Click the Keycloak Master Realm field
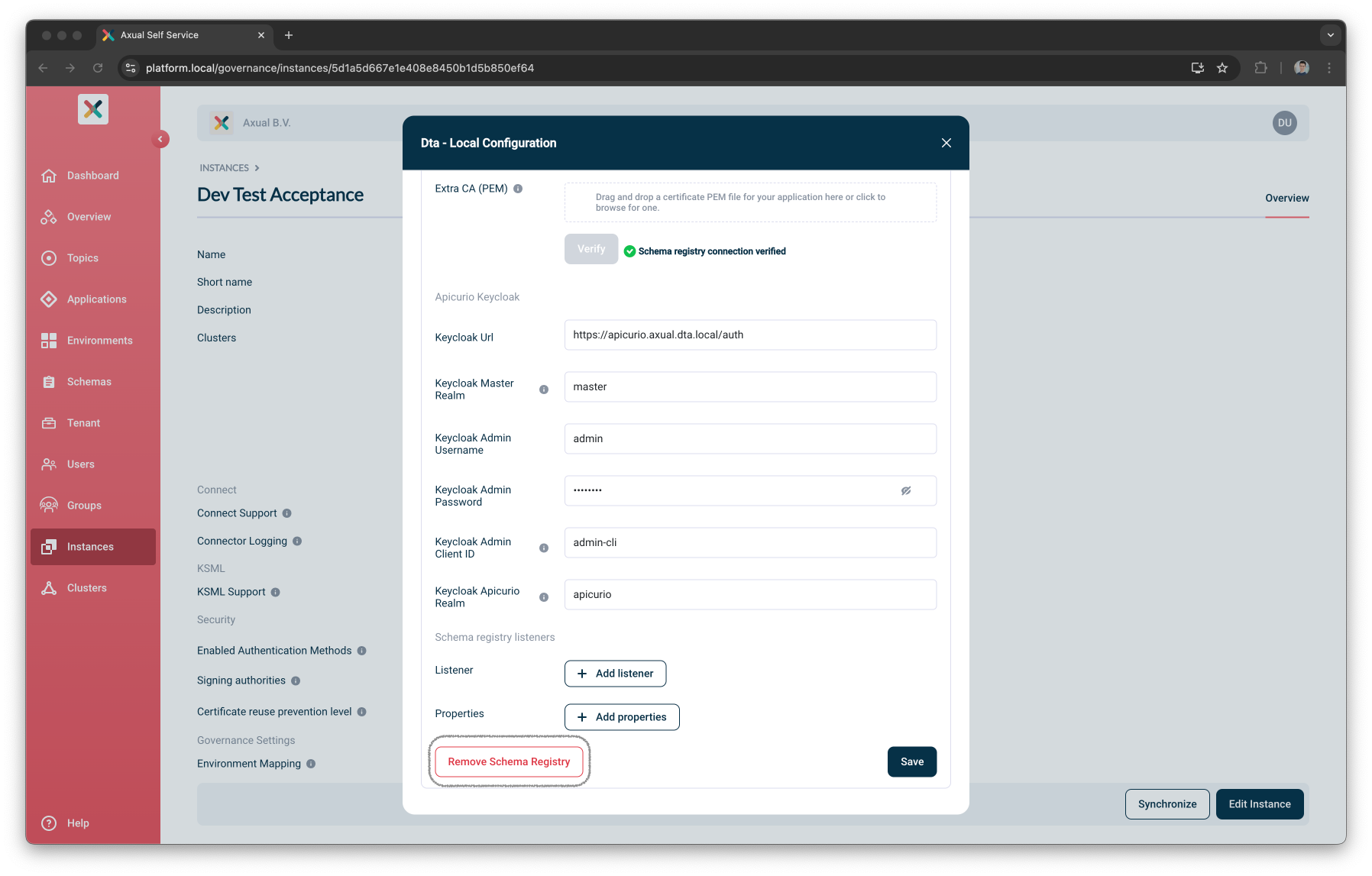This screenshot has width=1372, height=876. pos(750,387)
